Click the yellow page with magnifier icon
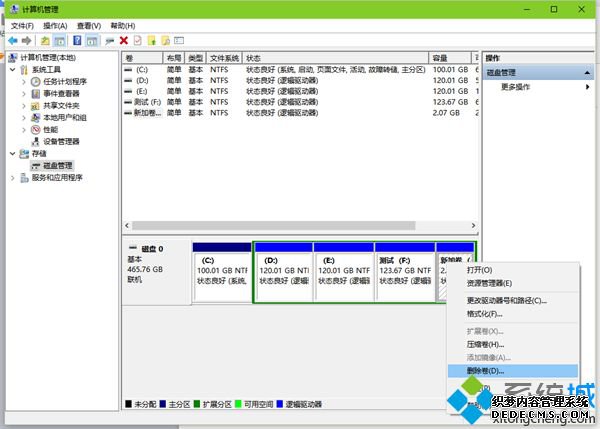 pyautogui.click(x=166, y=41)
